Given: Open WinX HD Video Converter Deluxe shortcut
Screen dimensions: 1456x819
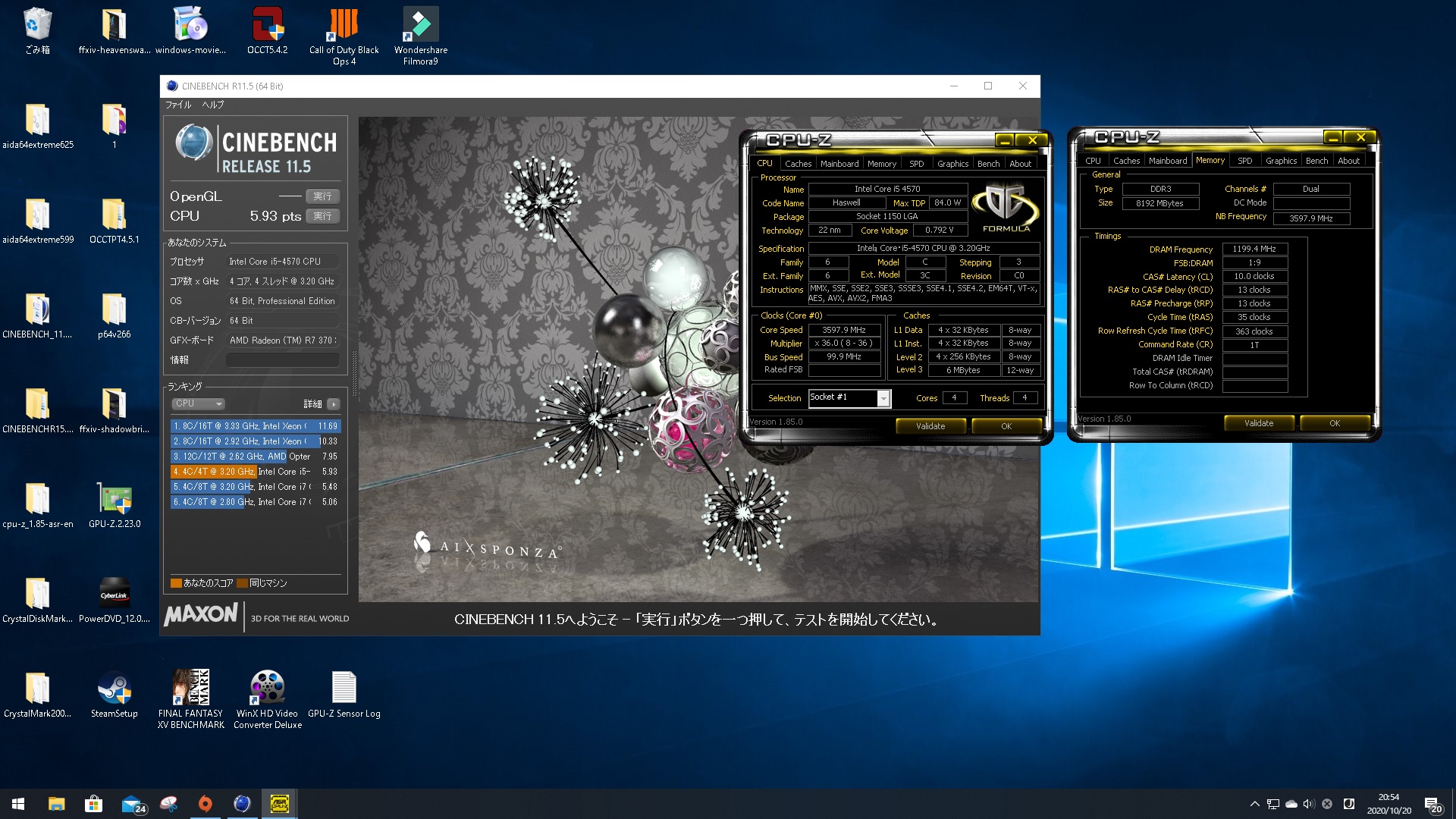Looking at the screenshot, I should [267, 699].
